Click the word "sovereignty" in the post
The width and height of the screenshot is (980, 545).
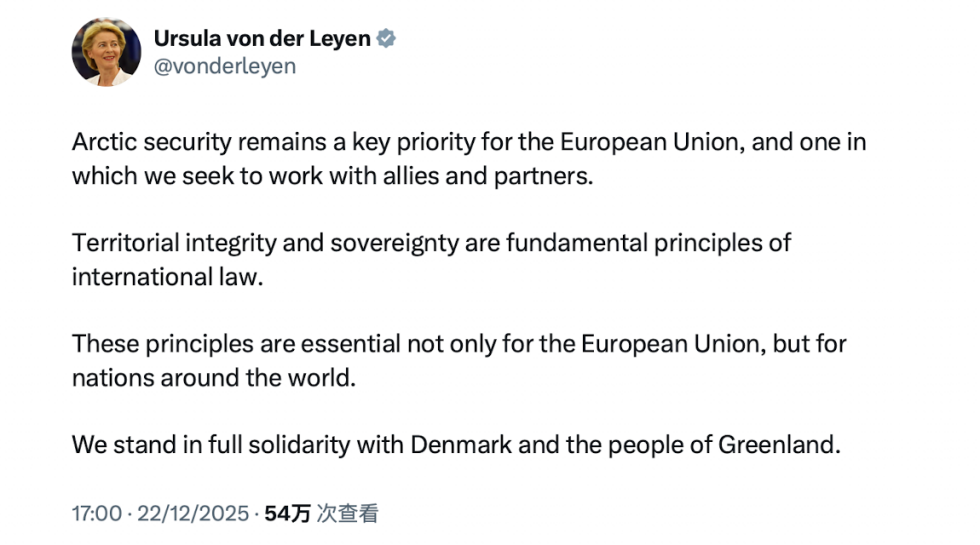click(x=402, y=243)
